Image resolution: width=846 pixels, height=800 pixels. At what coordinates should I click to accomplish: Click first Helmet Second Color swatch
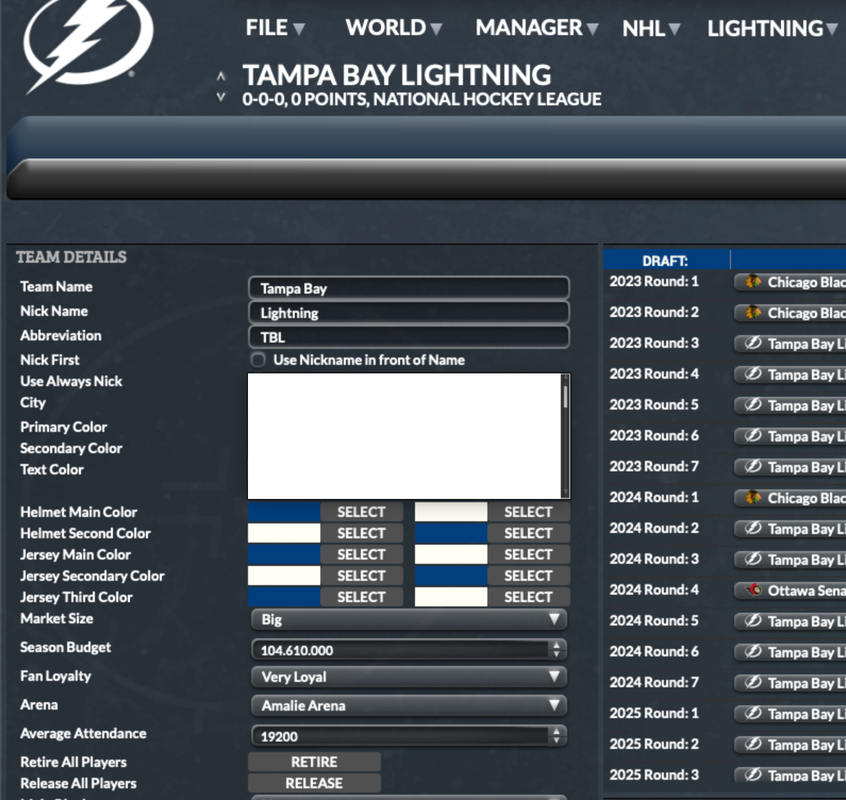coord(284,533)
